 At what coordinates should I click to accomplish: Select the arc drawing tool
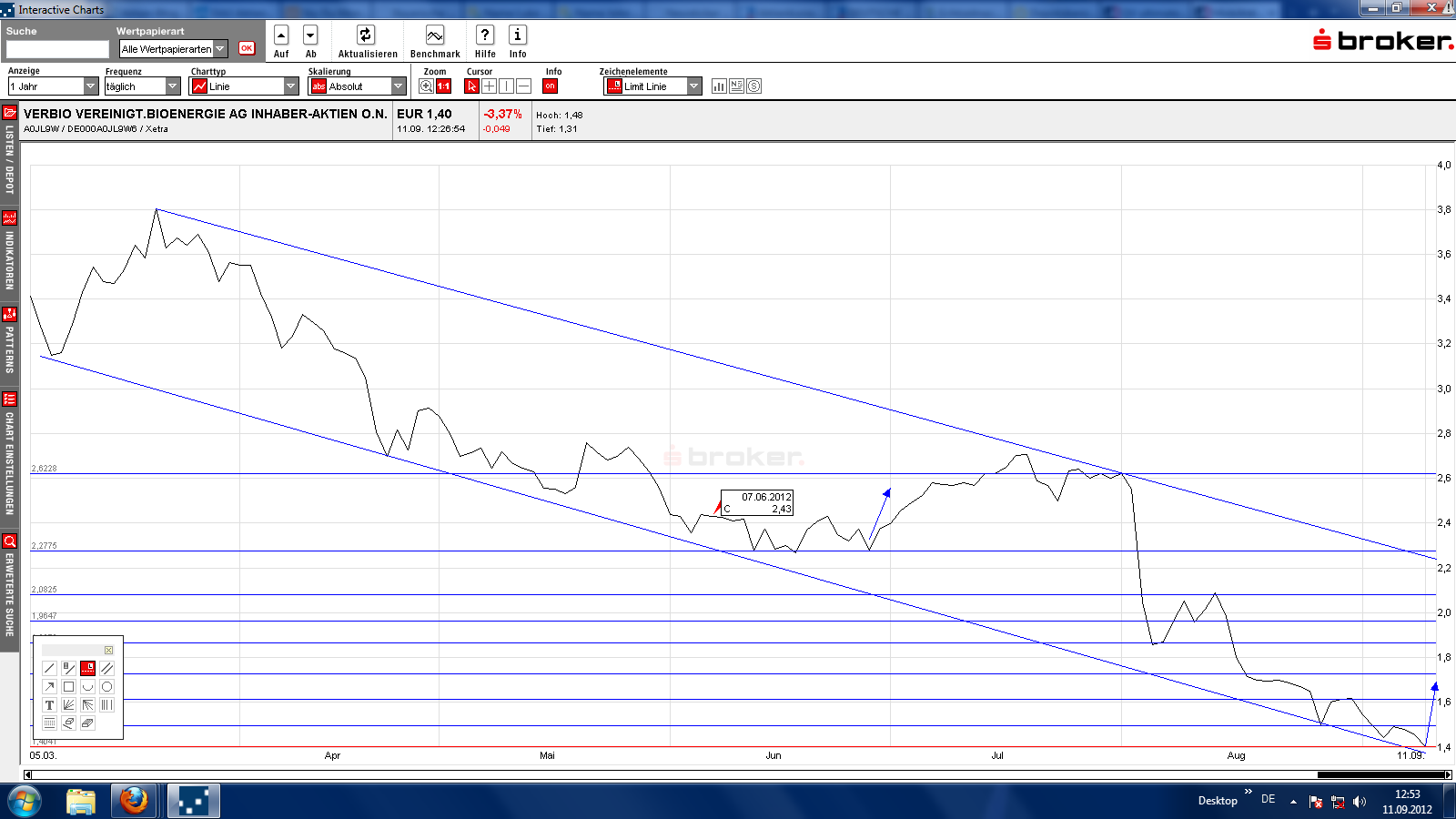[x=87, y=687]
